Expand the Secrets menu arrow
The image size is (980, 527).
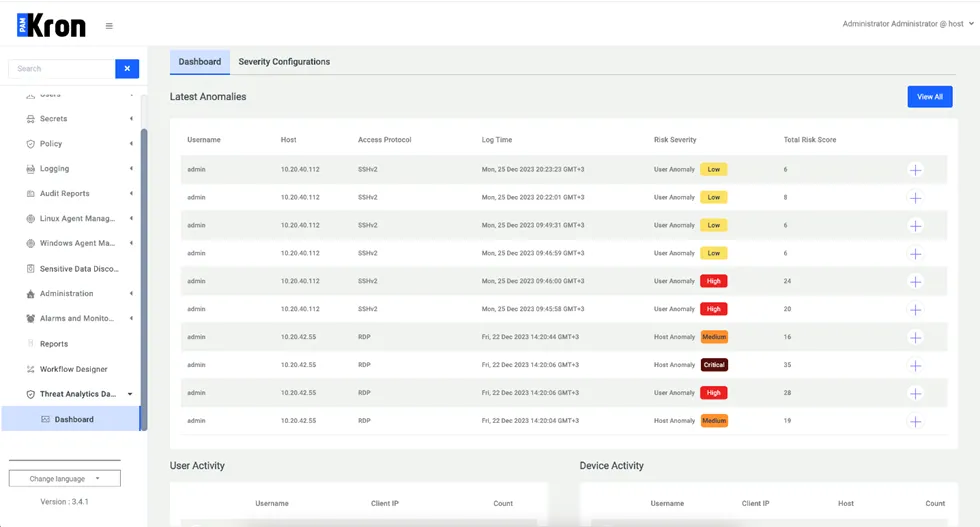131,119
